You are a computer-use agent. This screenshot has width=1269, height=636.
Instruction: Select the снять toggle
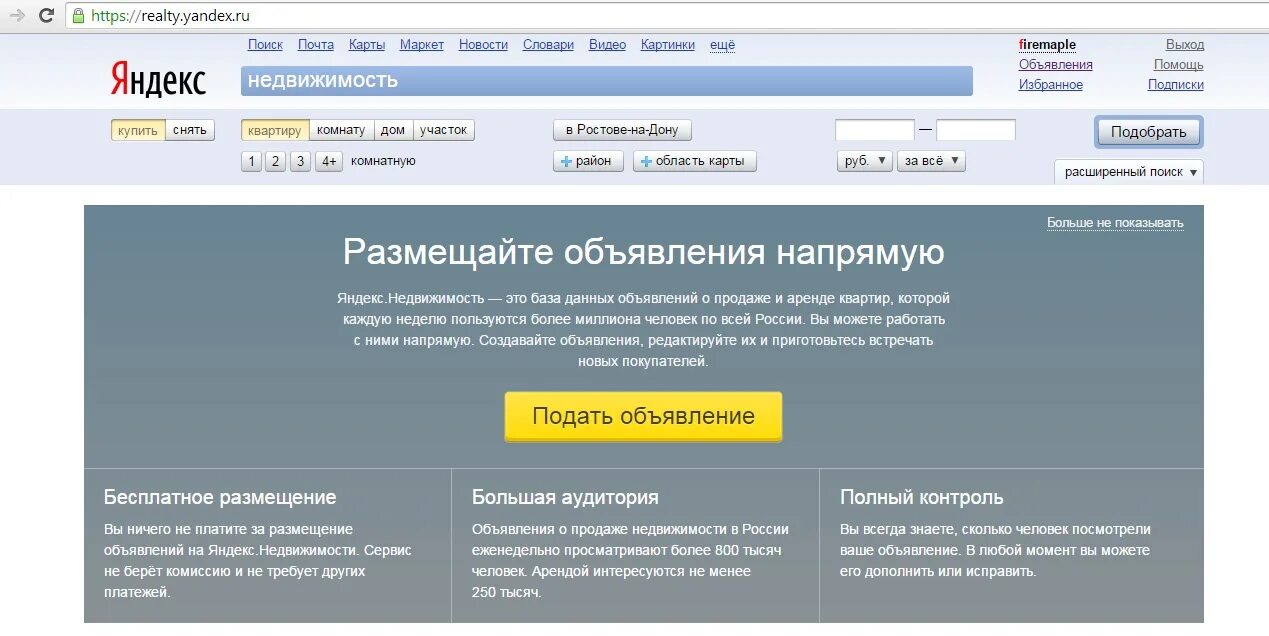[x=190, y=130]
